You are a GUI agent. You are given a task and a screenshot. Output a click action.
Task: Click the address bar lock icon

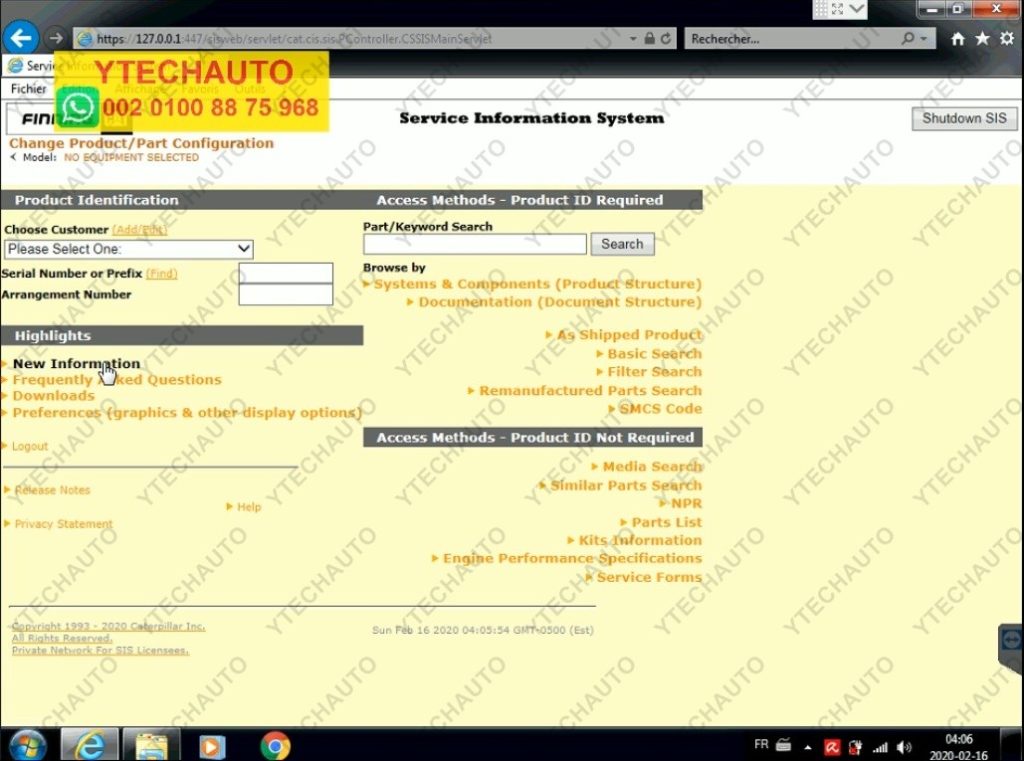649,39
